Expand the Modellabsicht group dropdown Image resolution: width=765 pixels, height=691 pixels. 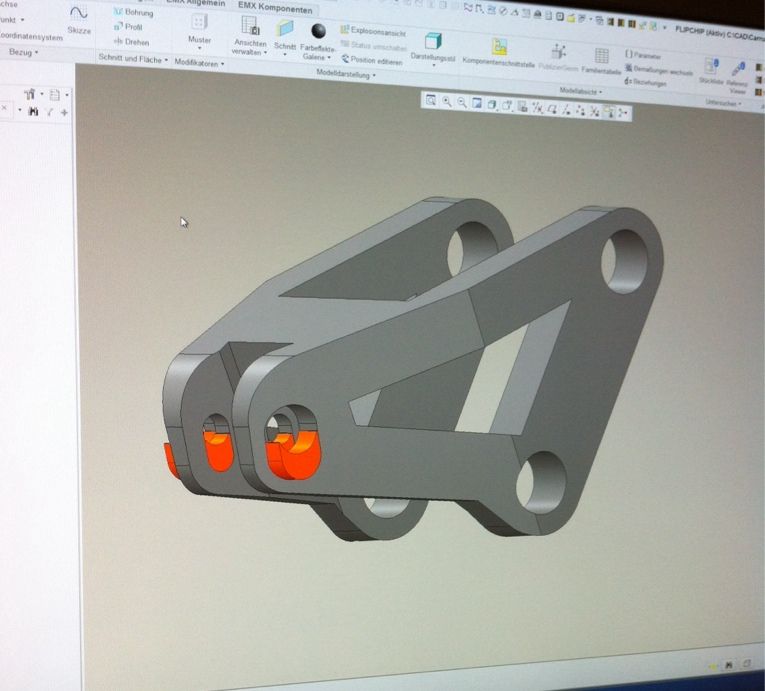[580, 91]
